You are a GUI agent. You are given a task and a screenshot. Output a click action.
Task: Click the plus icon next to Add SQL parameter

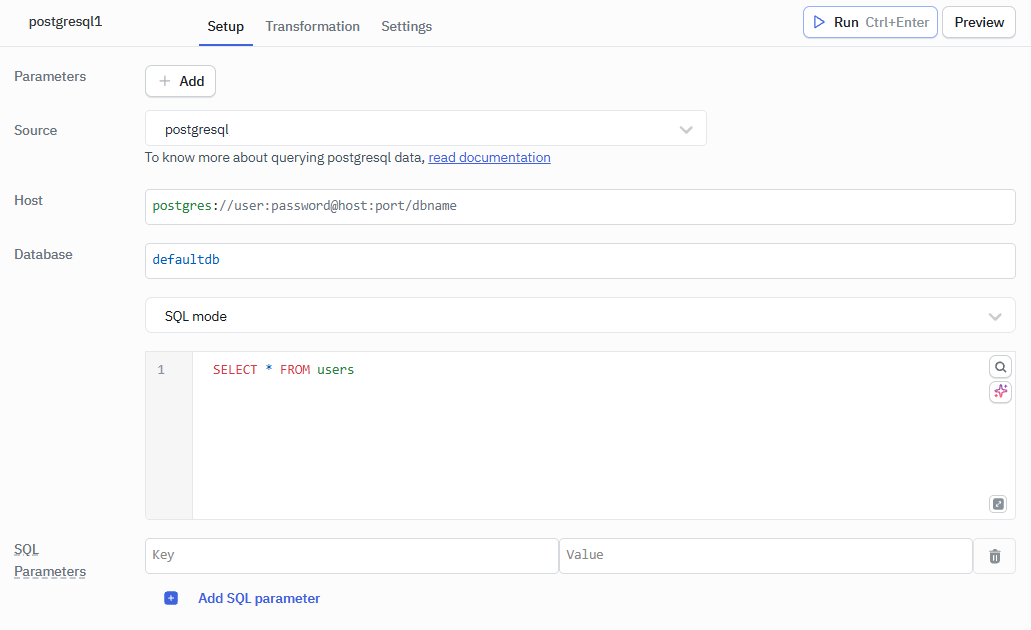(x=171, y=597)
